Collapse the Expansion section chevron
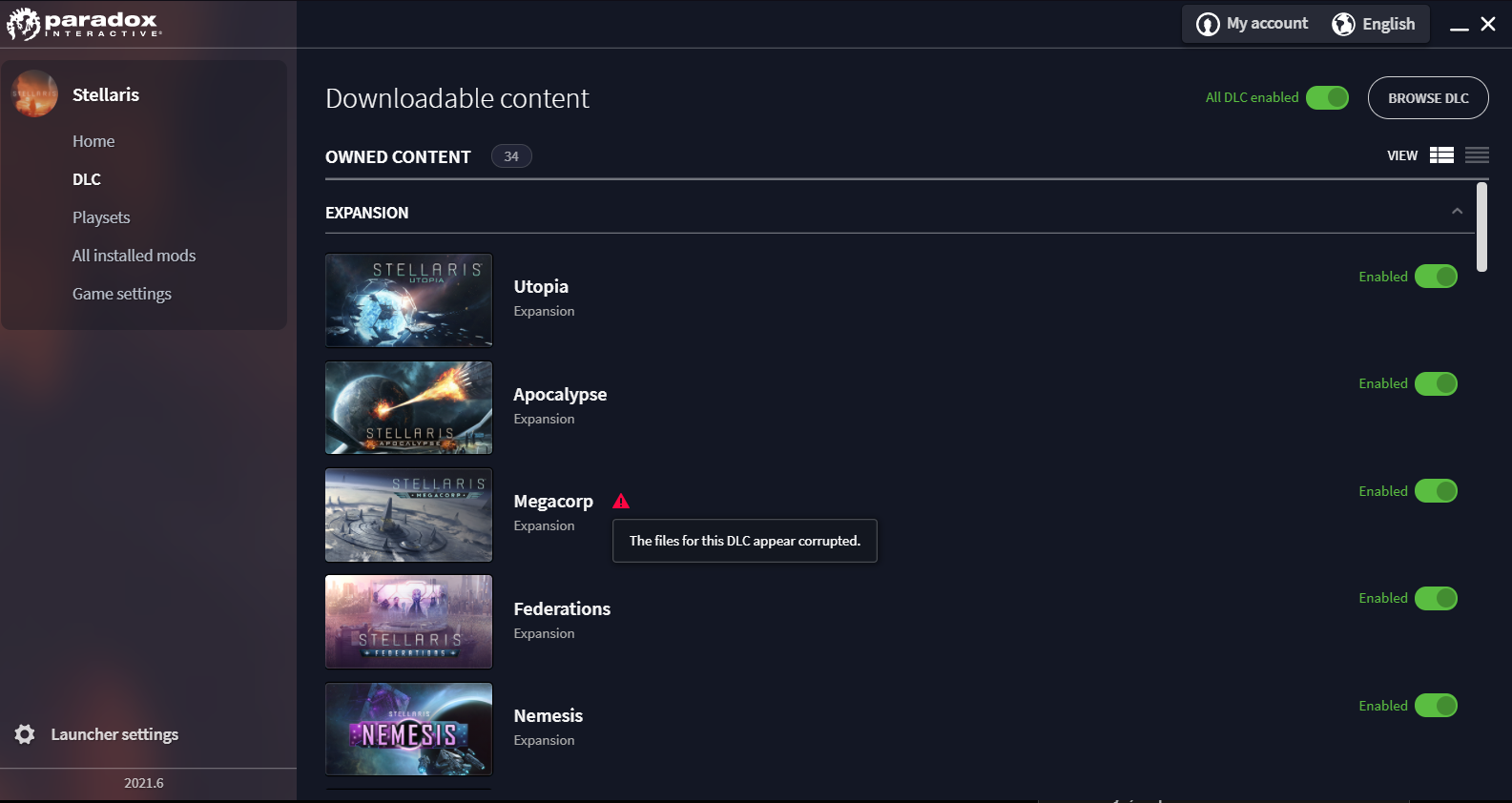Image resolution: width=1512 pixels, height=803 pixels. (1457, 212)
